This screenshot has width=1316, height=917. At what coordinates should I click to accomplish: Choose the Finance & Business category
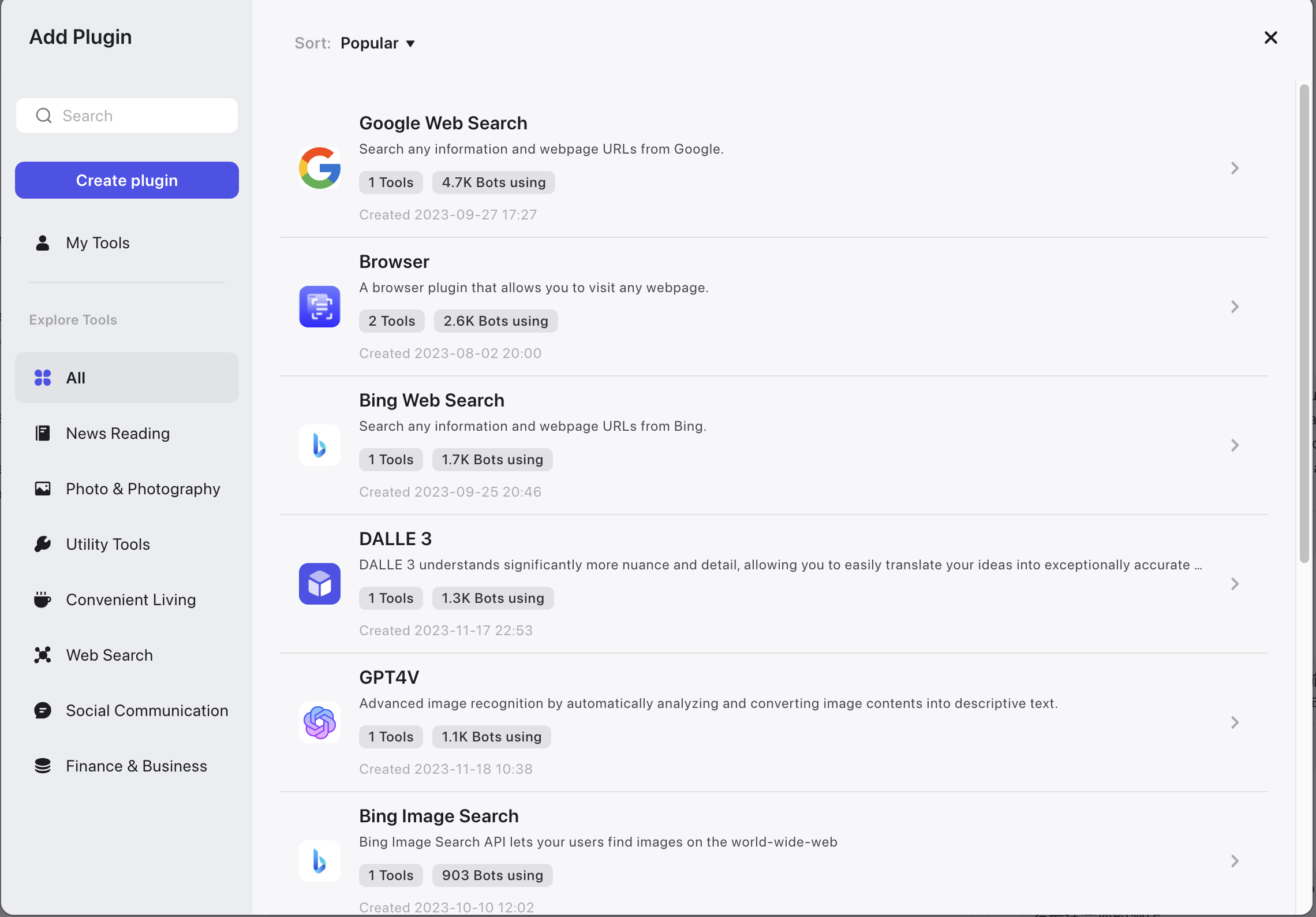136,766
